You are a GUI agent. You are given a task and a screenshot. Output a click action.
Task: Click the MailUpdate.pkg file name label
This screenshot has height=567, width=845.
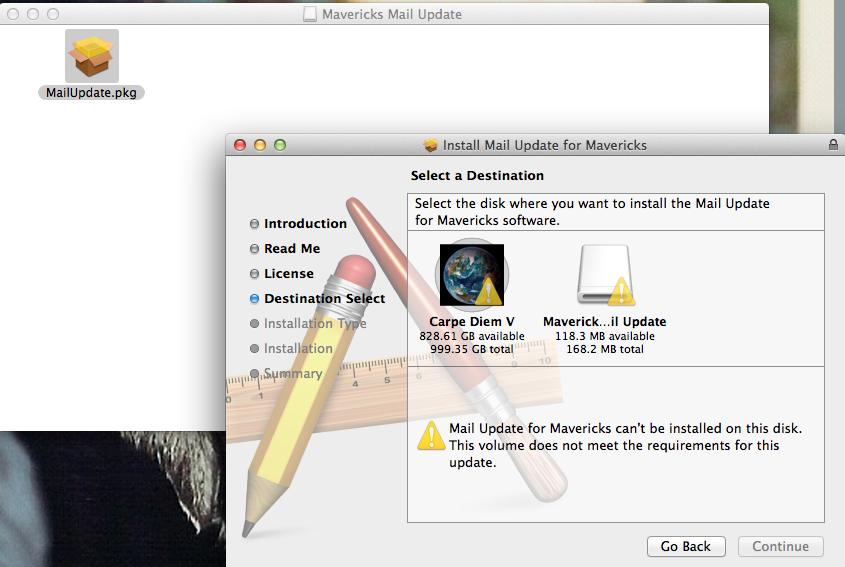coord(91,93)
